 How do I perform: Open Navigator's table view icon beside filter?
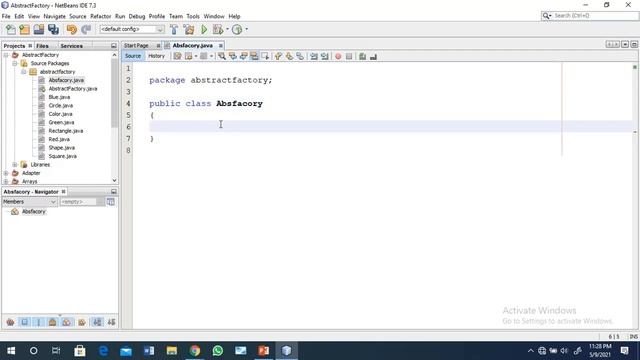click(111, 202)
